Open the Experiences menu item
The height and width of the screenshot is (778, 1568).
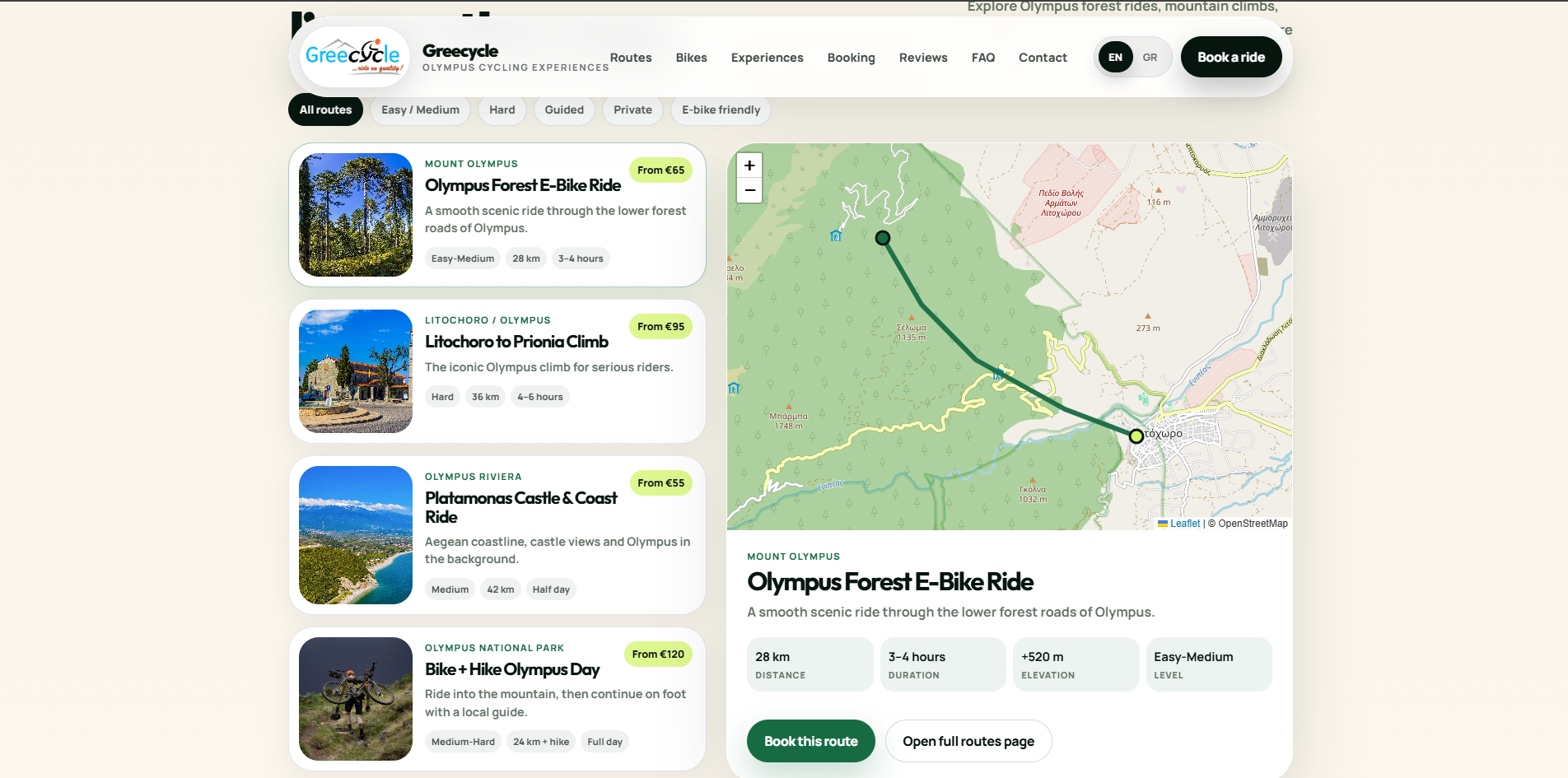pos(767,58)
